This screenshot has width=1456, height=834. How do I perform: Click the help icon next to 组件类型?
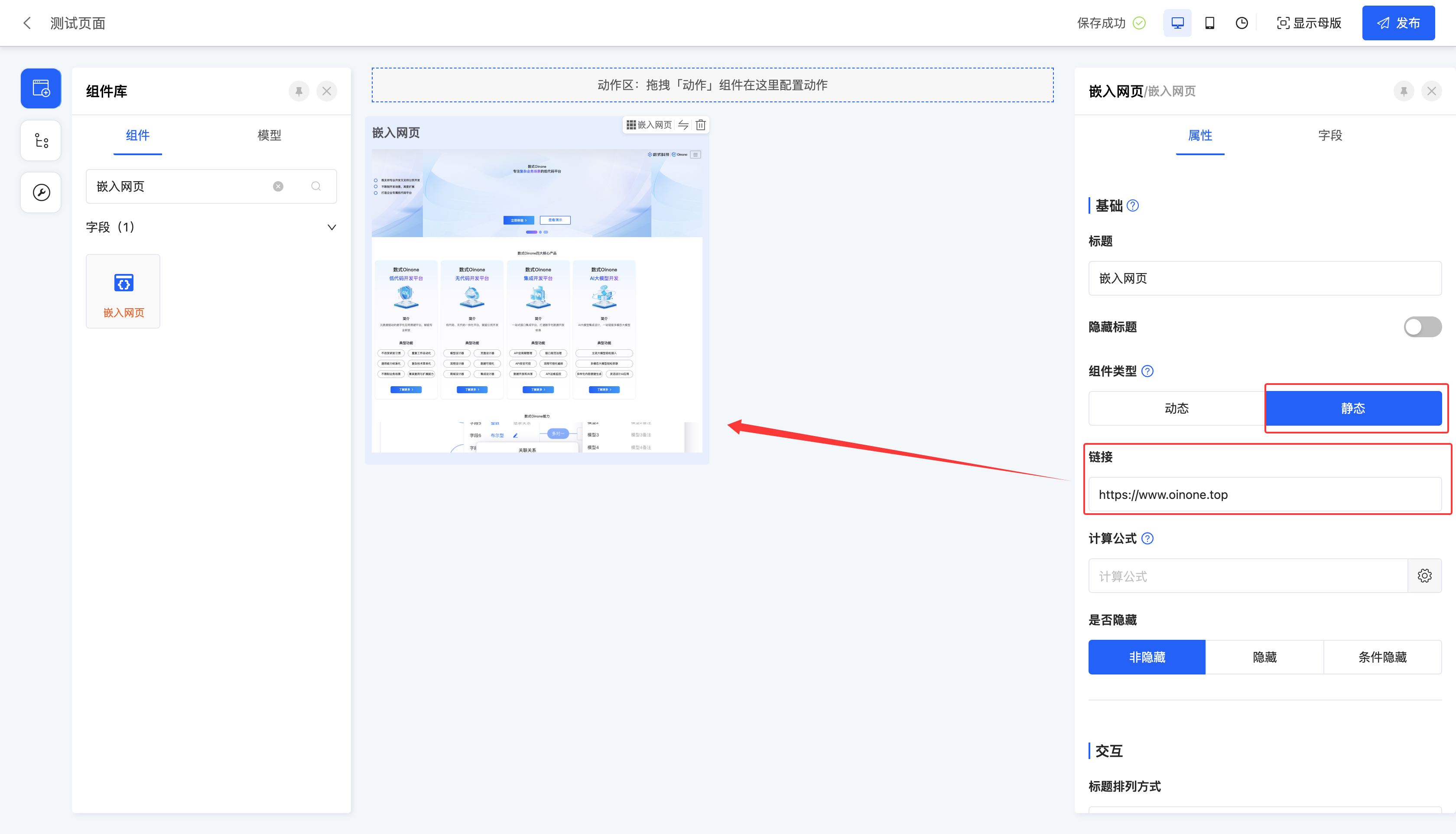coord(1147,371)
